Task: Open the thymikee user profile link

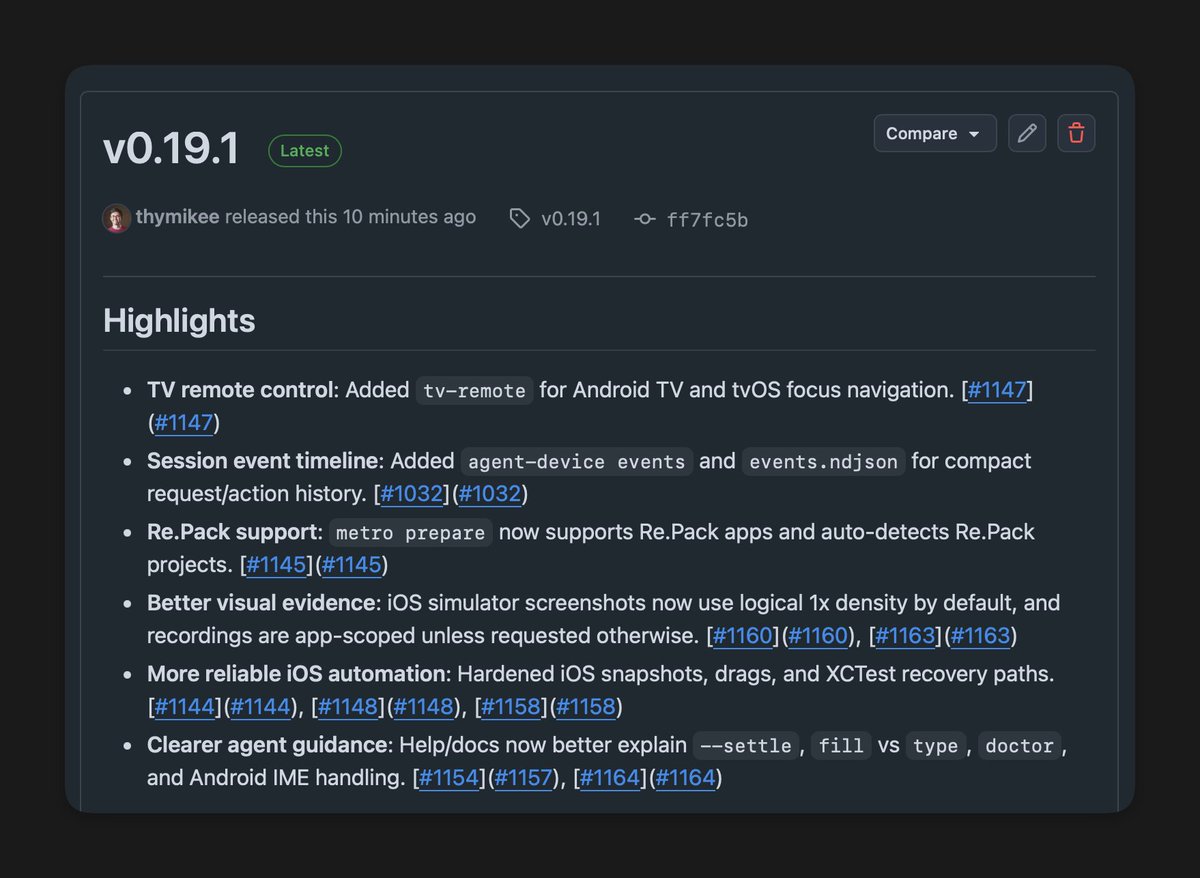Action: [x=178, y=217]
